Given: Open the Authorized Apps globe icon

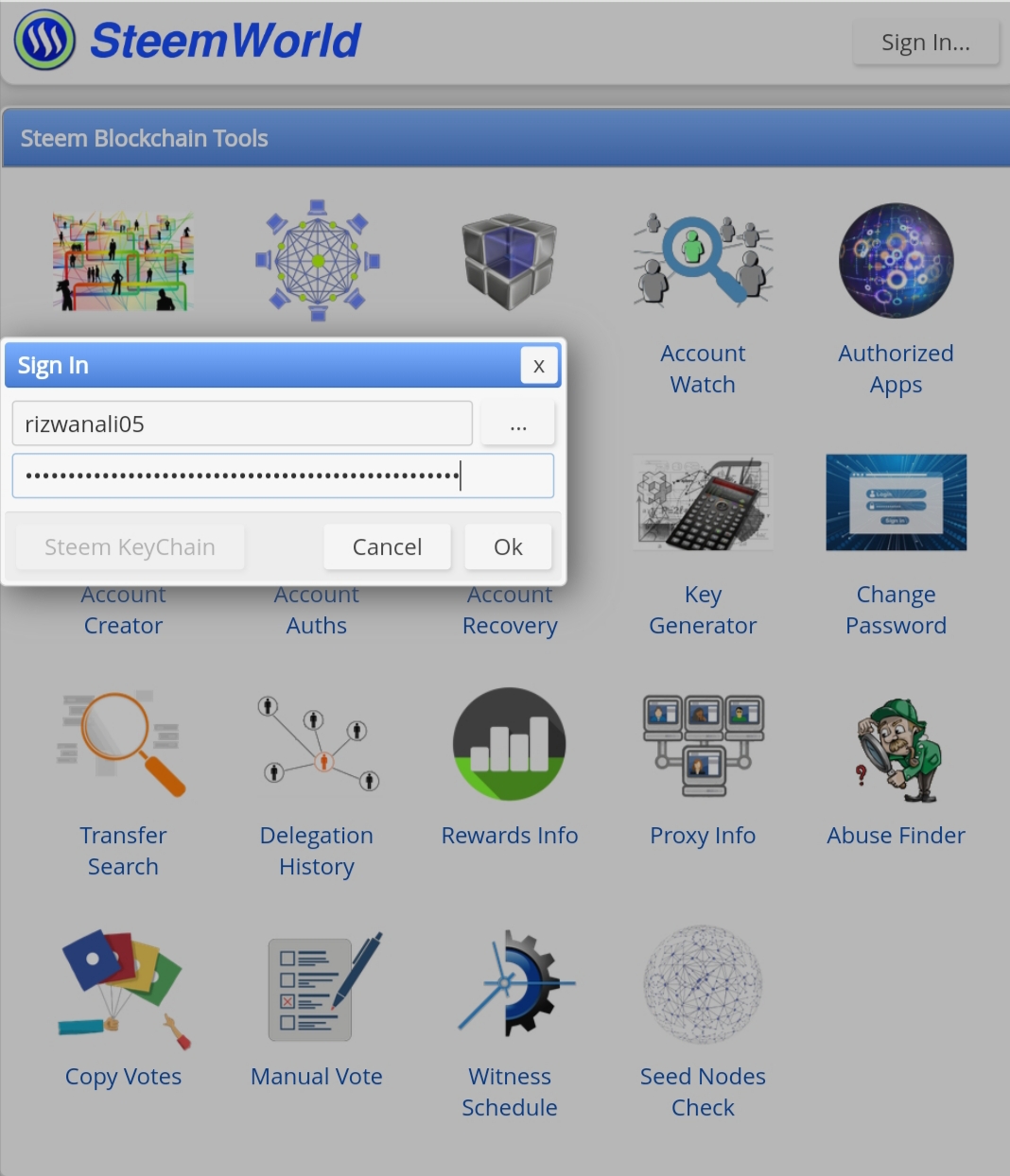Looking at the screenshot, I should coord(896,260).
